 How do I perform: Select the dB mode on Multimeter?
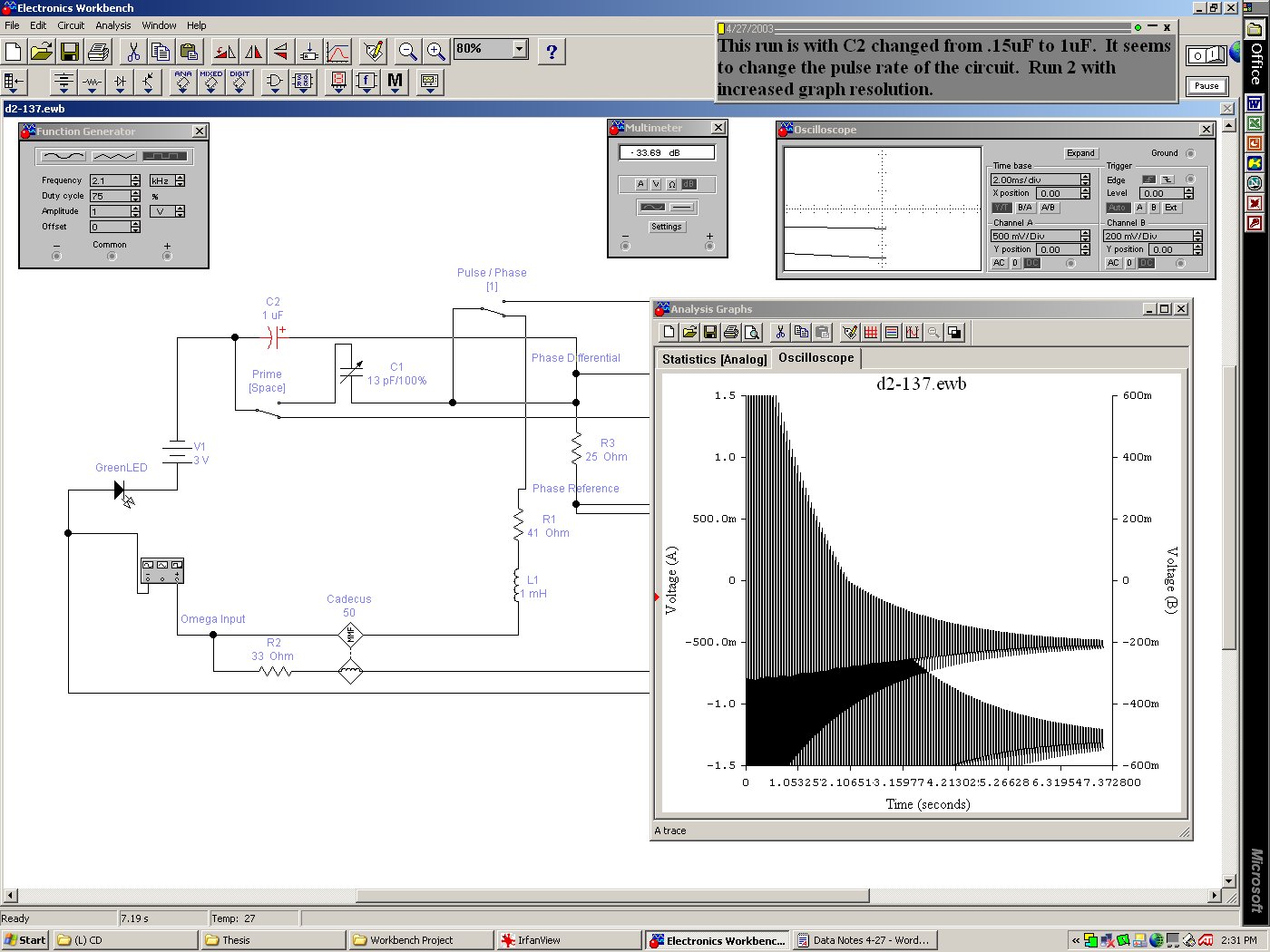688,184
